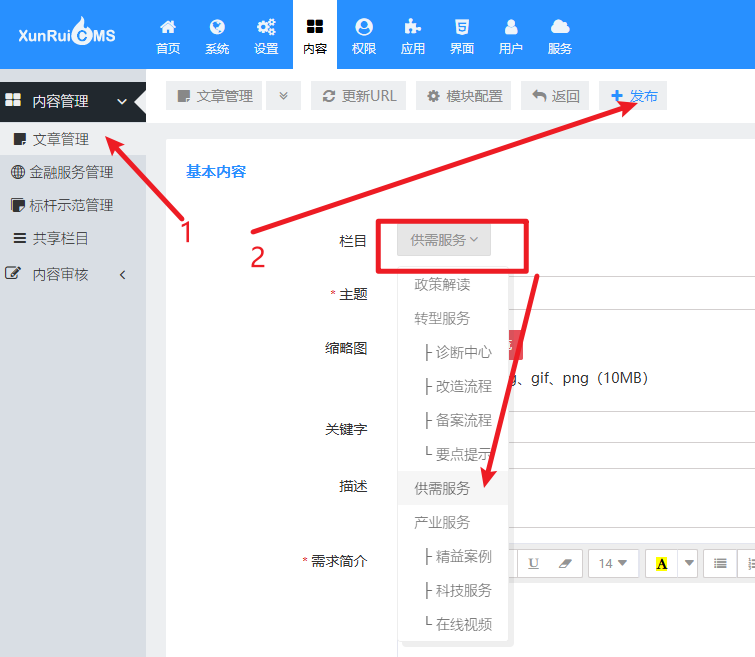Expand the 栏目 供需服务 dropdown
755x657 pixels.
click(444, 240)
